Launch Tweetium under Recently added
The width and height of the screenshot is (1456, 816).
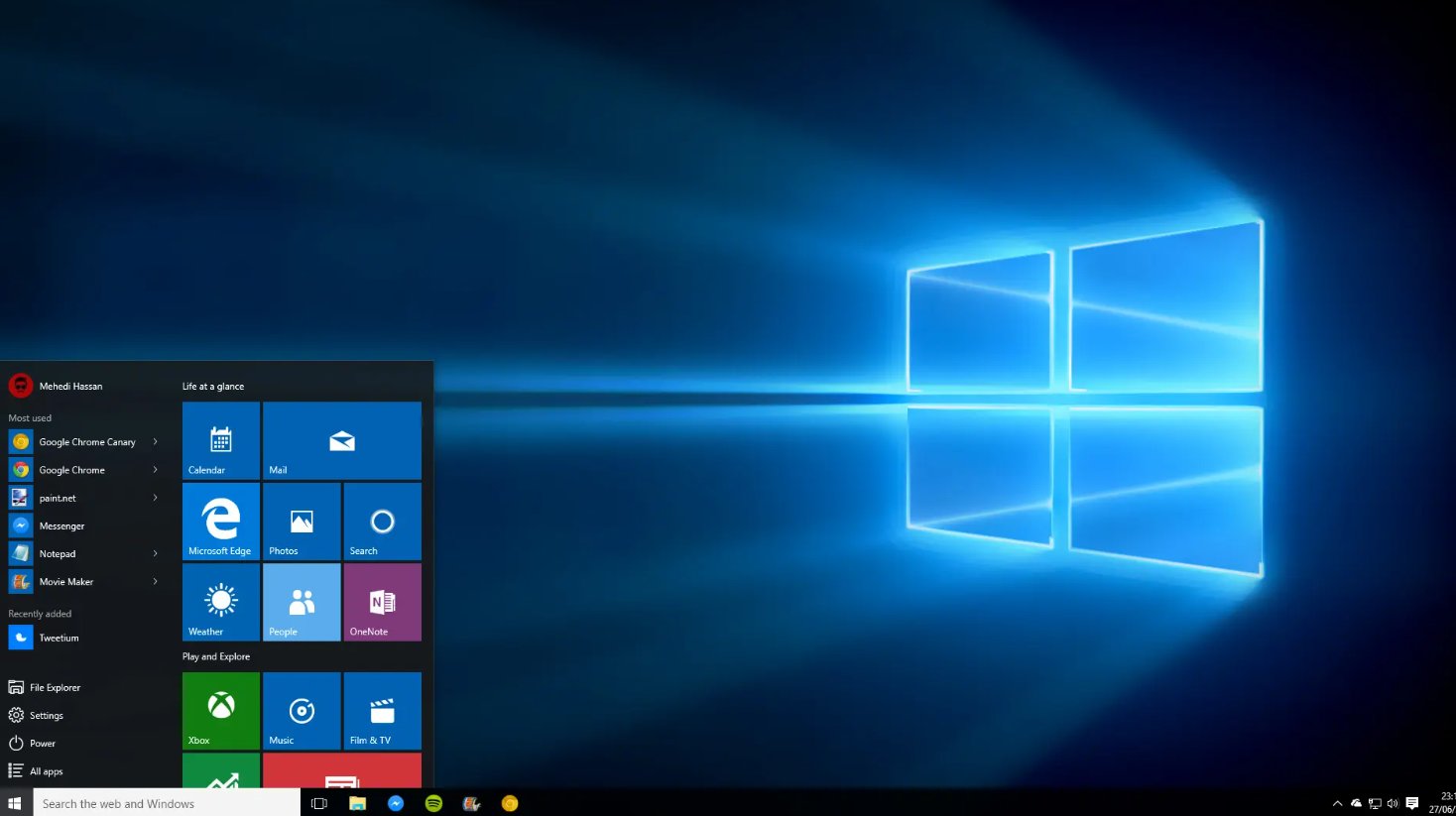(58, 638)
